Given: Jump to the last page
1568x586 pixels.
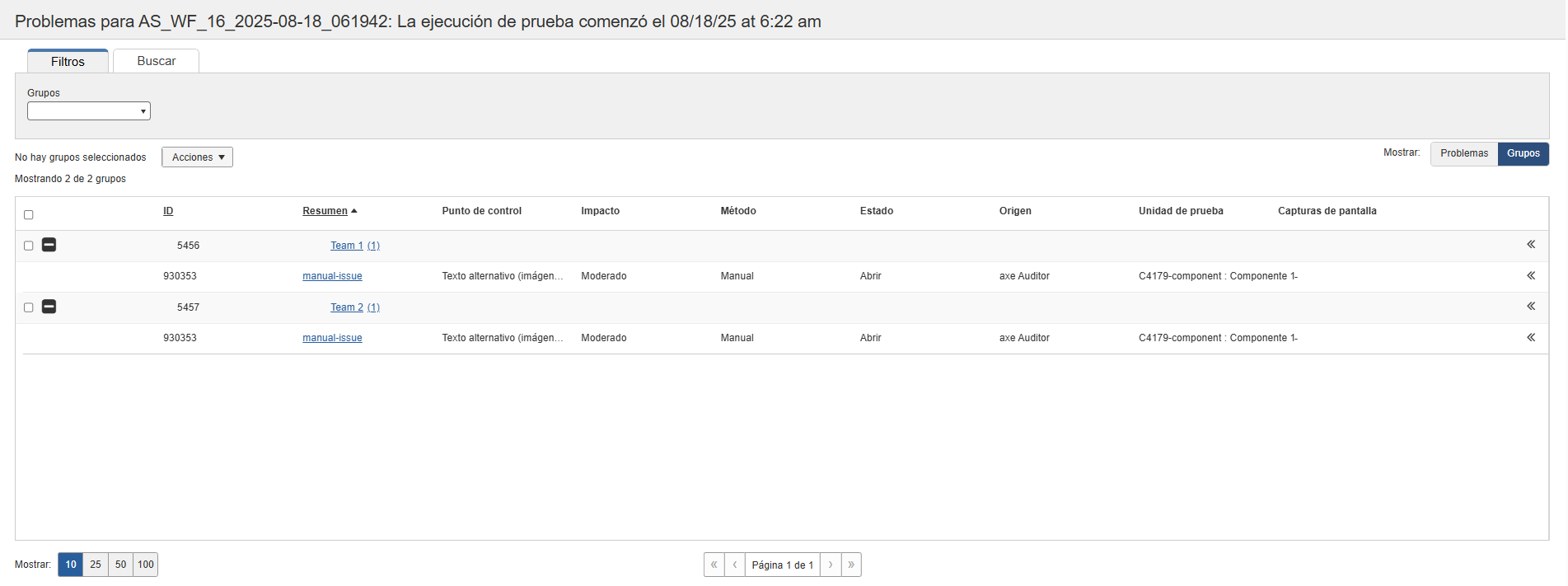Looking at the screenshot, I should (851, 565).
